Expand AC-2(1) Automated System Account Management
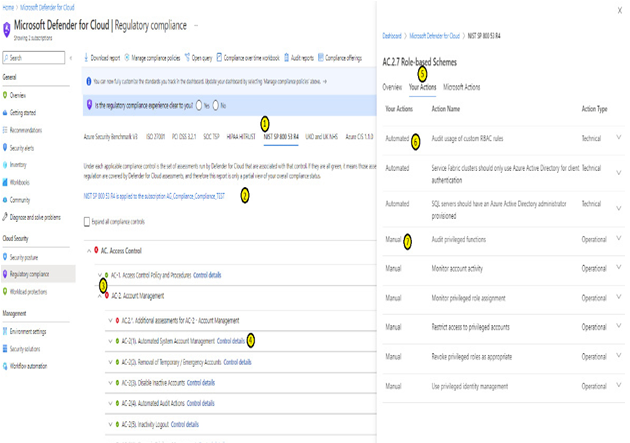 click(110, 341)
